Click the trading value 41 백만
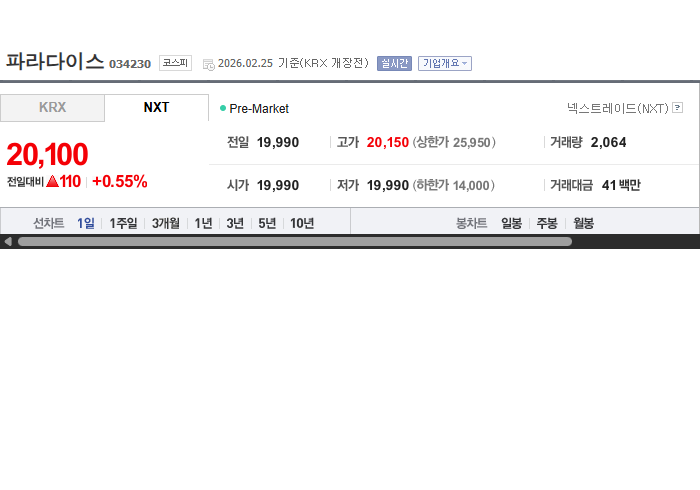This screenshot has height=490, width=700. tap(621, 185)
